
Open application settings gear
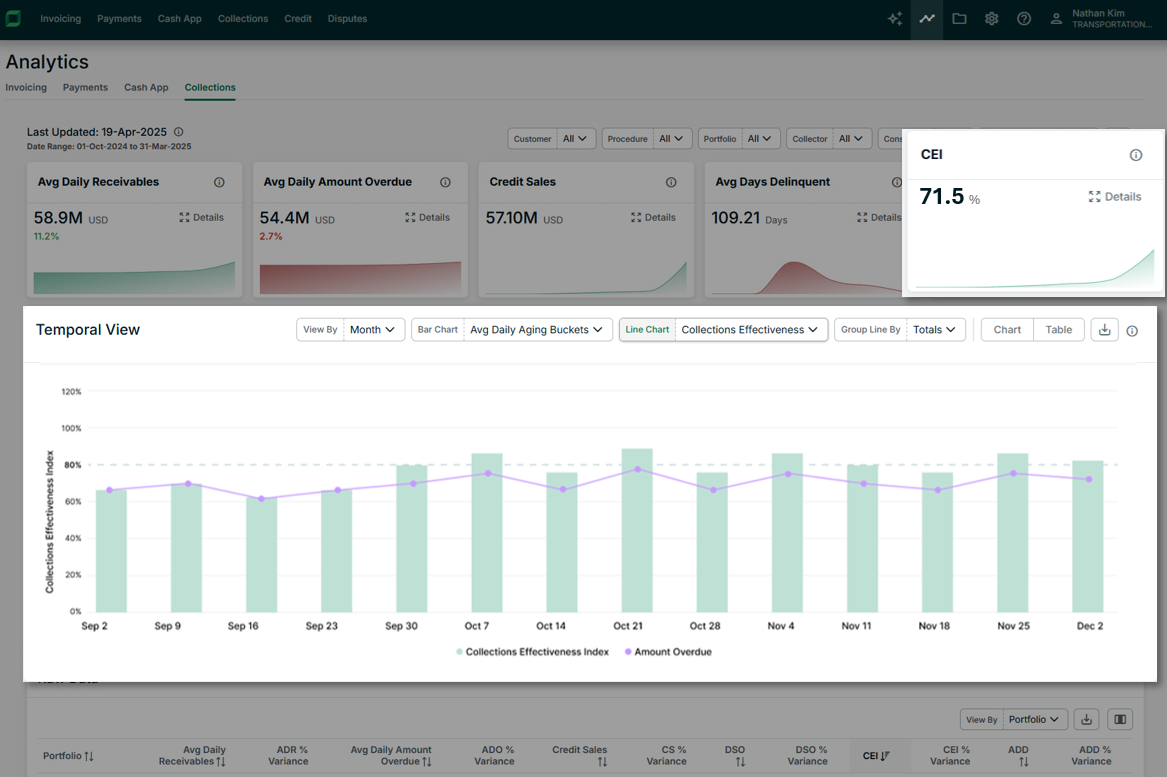click(x=991, y=18)
